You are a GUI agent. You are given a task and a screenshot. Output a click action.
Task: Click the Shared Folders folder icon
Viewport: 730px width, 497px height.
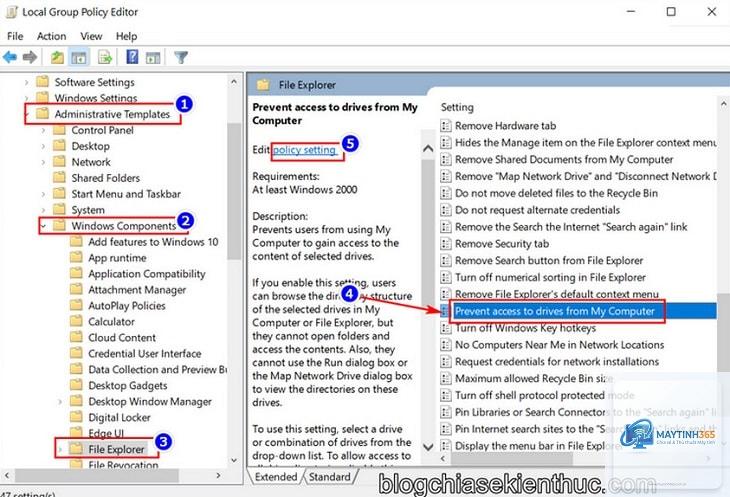(59, 177)
